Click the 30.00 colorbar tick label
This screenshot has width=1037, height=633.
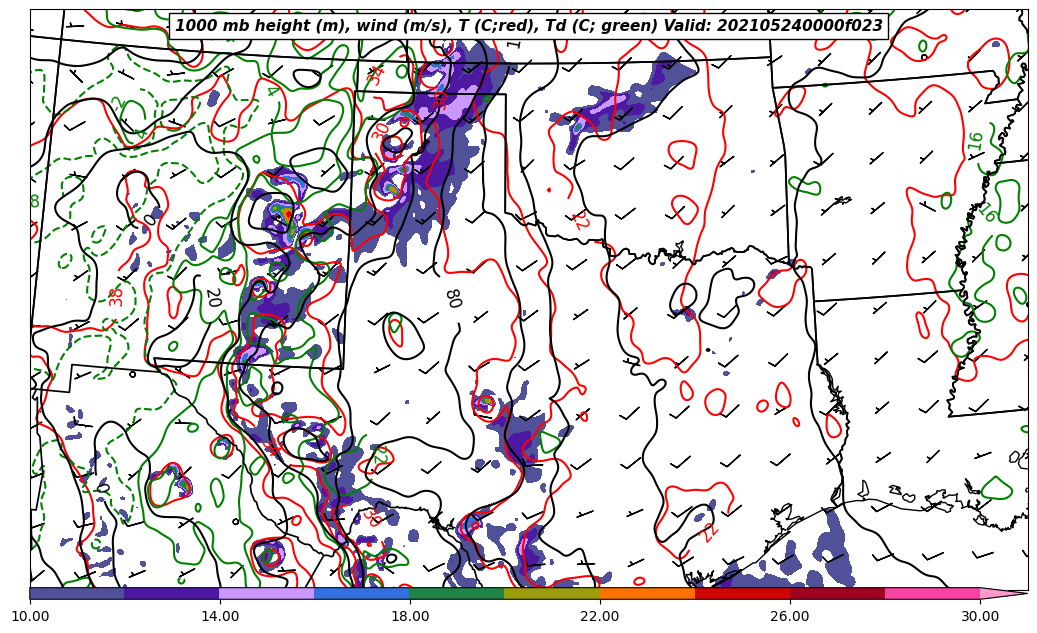(979, 616)
